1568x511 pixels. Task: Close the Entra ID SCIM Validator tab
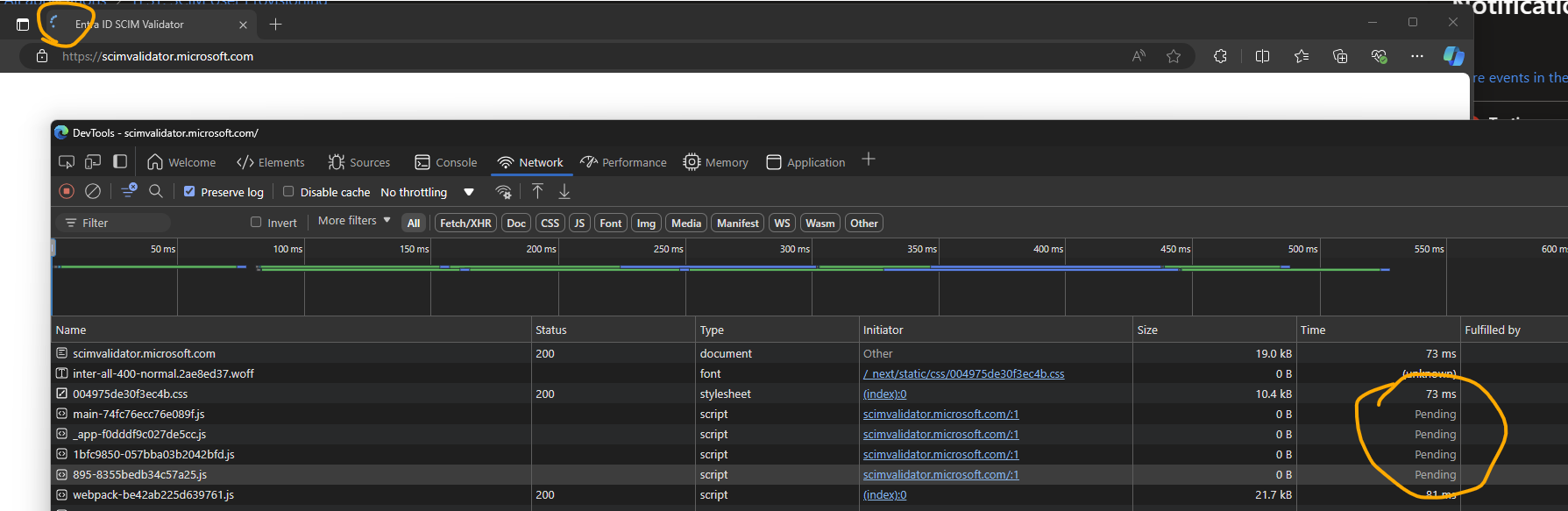click(243, 25)
